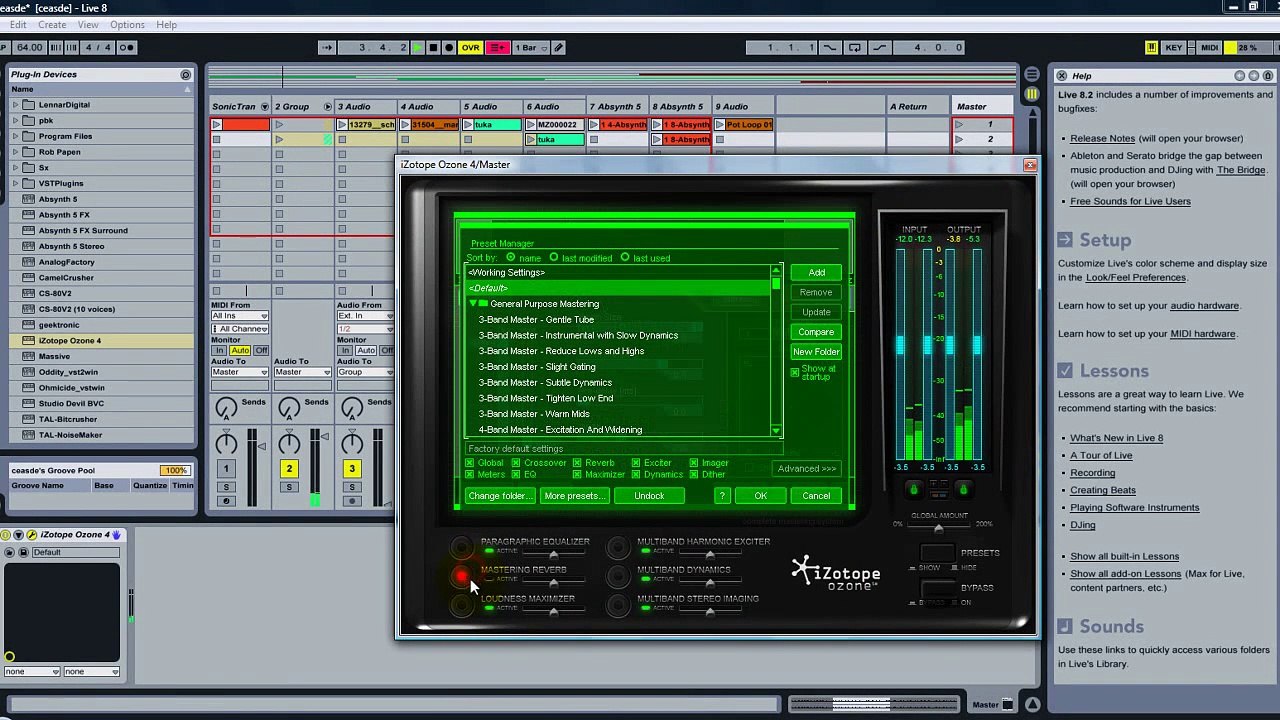Select the Multiband Stereo Imaging module button
This screenshot has width=1280, height=720.
618,604
